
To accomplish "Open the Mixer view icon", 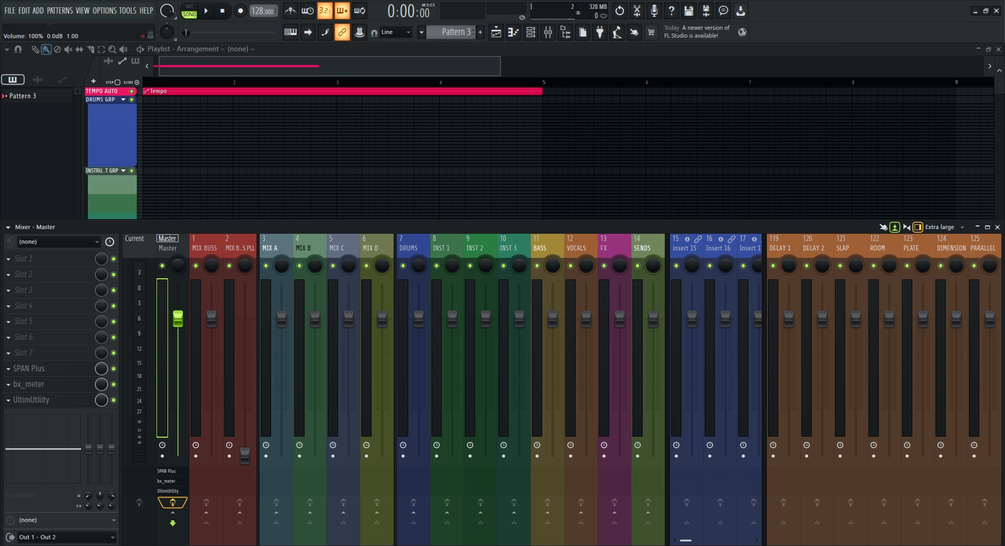I will pyautogui.click(x=548, y=32).
